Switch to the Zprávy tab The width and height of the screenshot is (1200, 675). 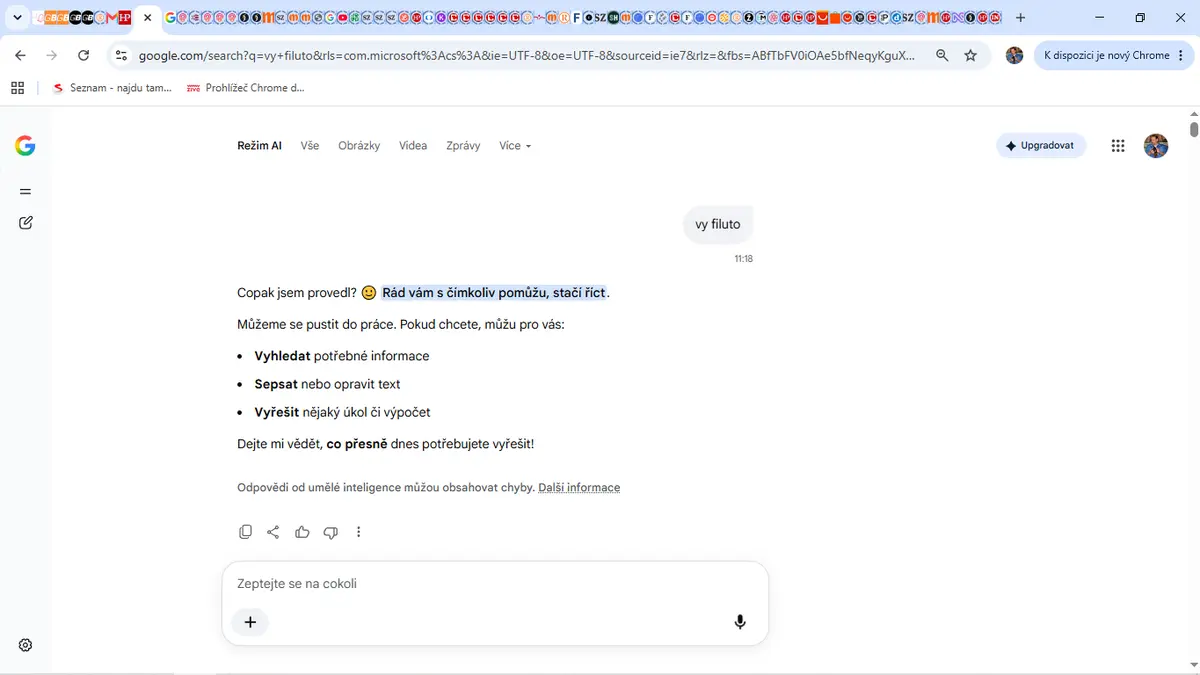463,146
